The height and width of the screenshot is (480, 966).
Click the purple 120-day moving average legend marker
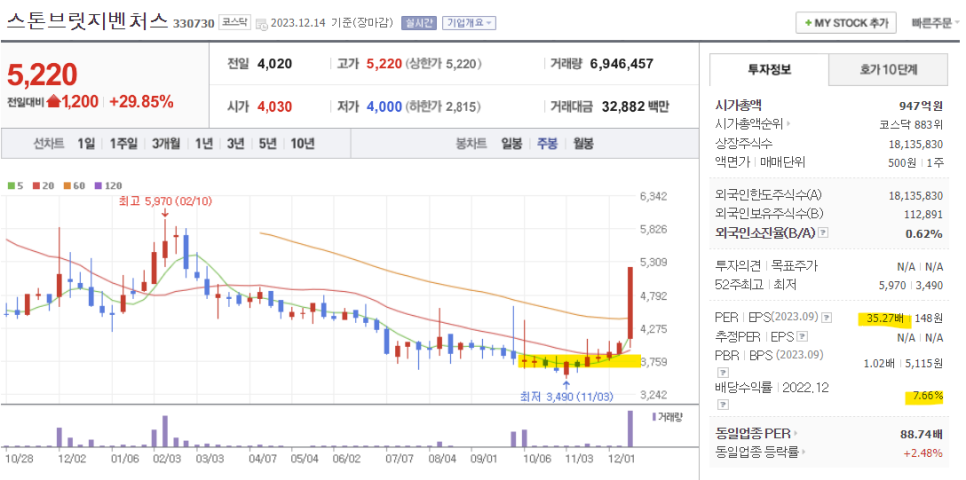tap(97, 185)
